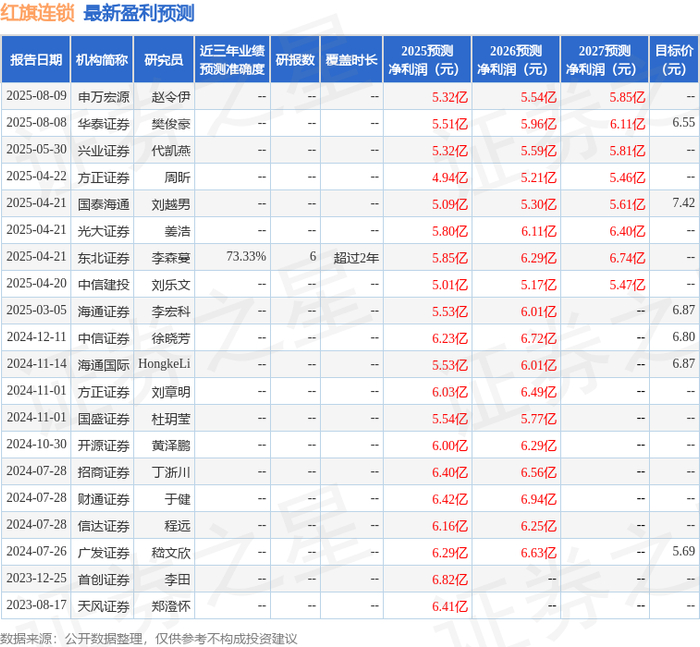Click target price 5.69

click(683, 551)
